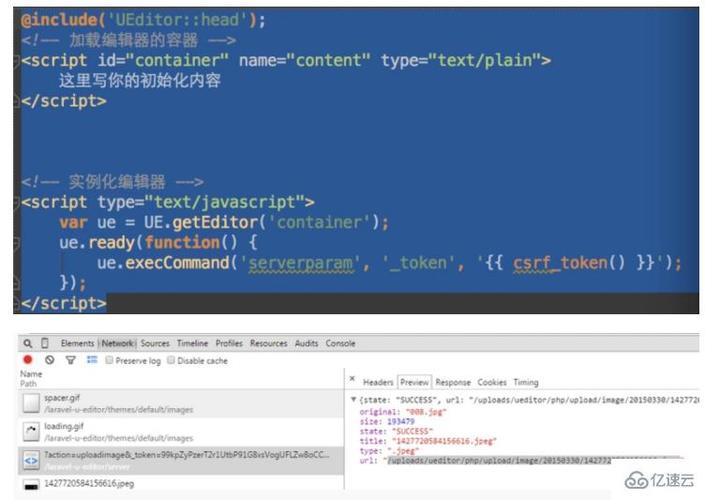Click the 实例化编辑器 comment line
The width and height of the screenshot is (705, 500).
pos(112,182)
